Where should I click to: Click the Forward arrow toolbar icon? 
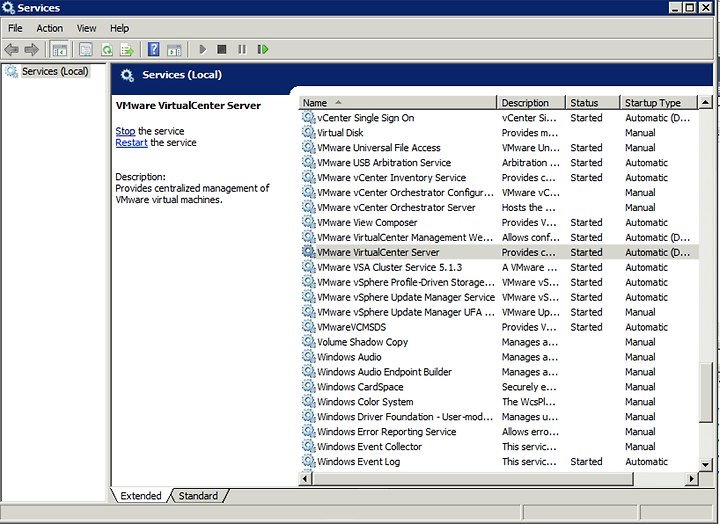pos(31,49)
